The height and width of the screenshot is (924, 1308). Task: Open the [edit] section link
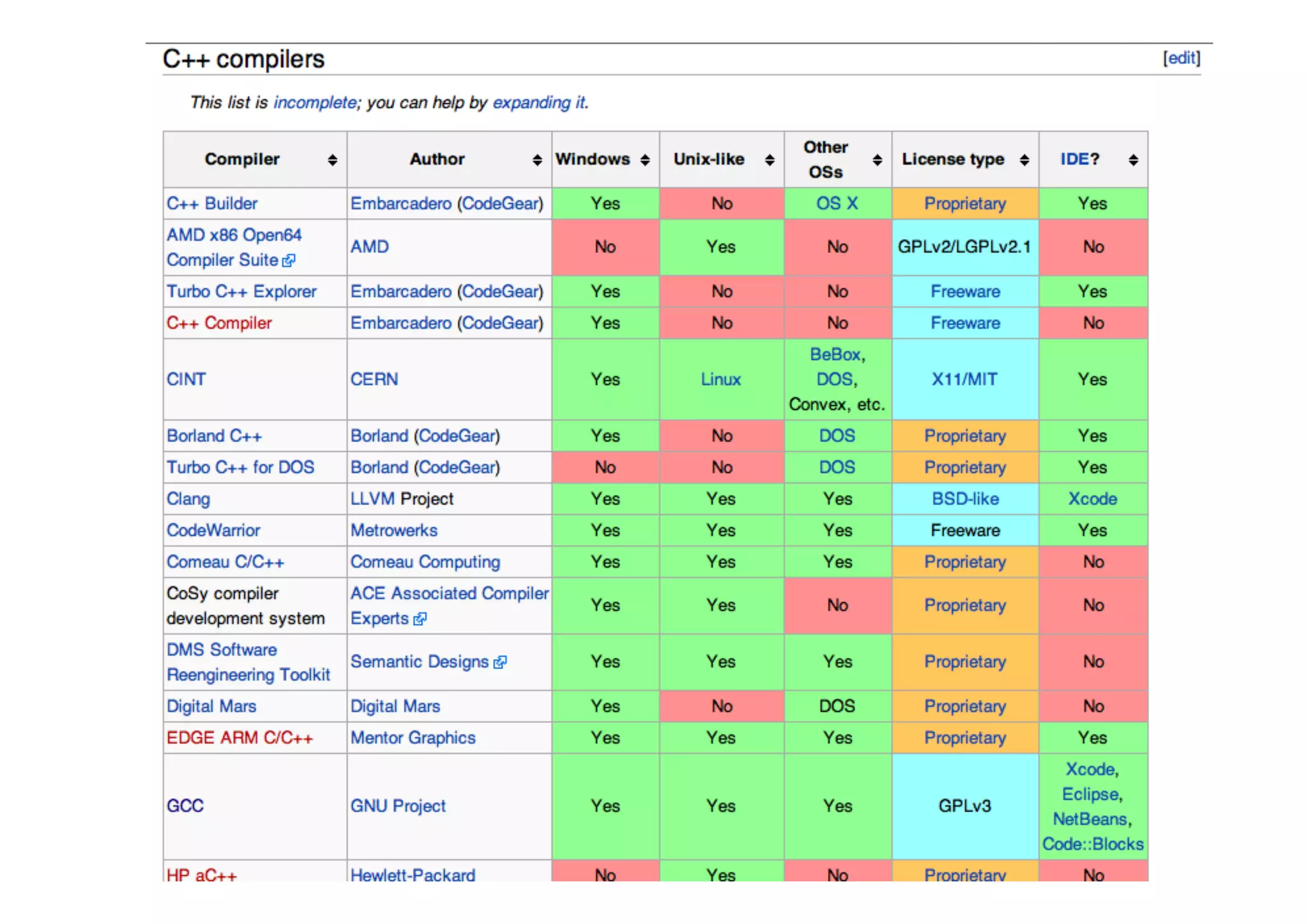[1181, 58]
